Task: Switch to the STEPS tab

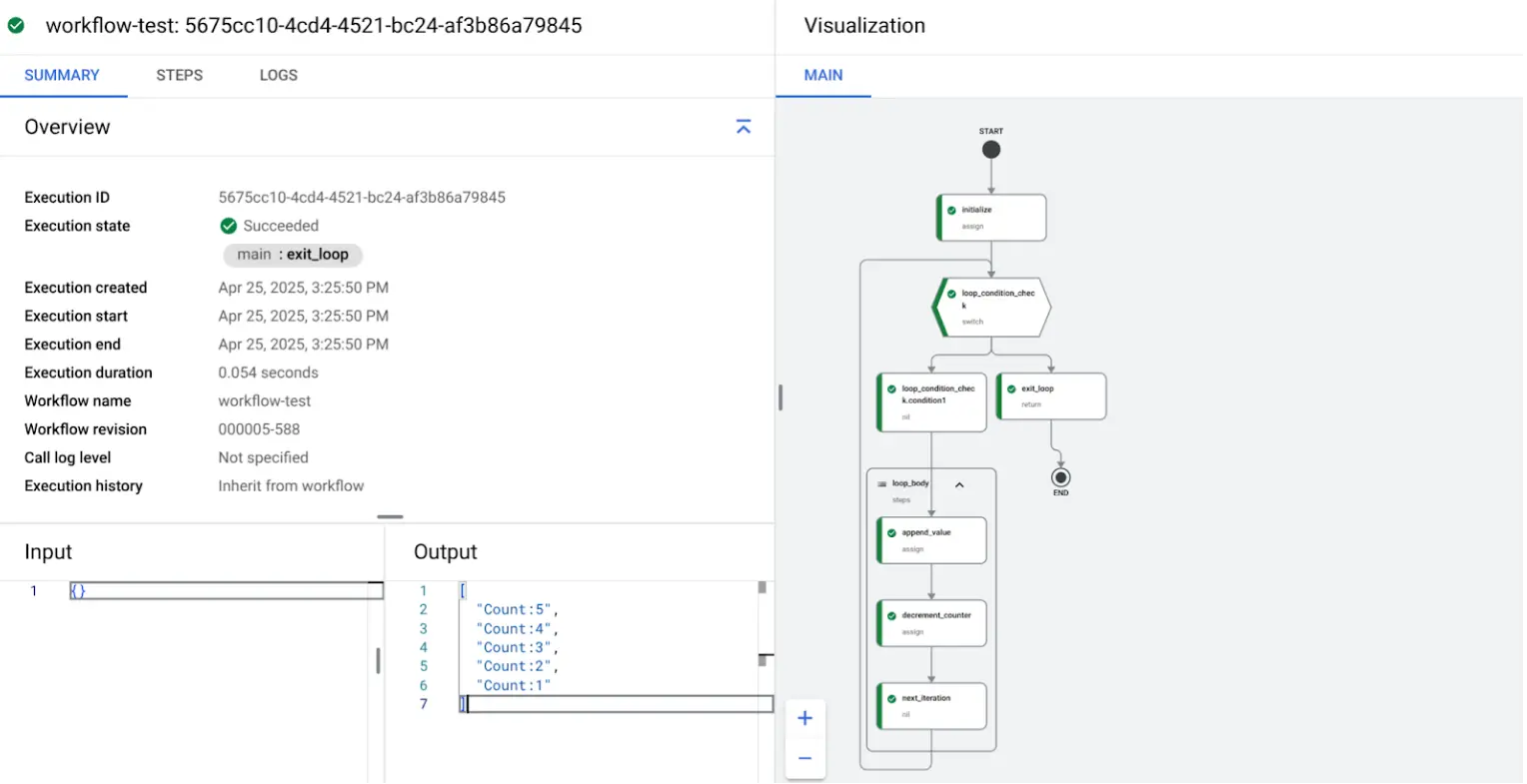Action: pos(179,75)
